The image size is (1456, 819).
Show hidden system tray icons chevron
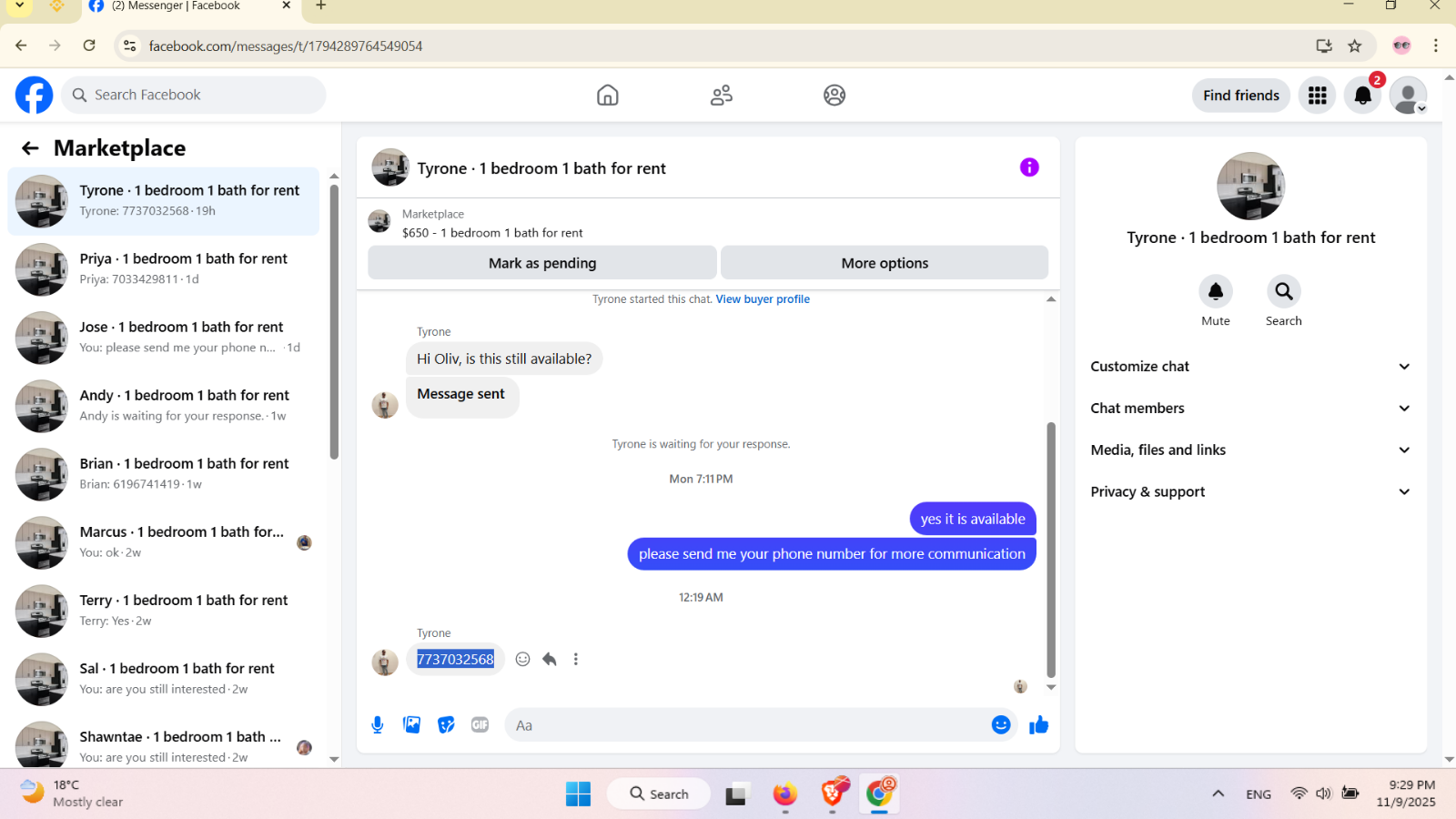tap(1218, 794)
